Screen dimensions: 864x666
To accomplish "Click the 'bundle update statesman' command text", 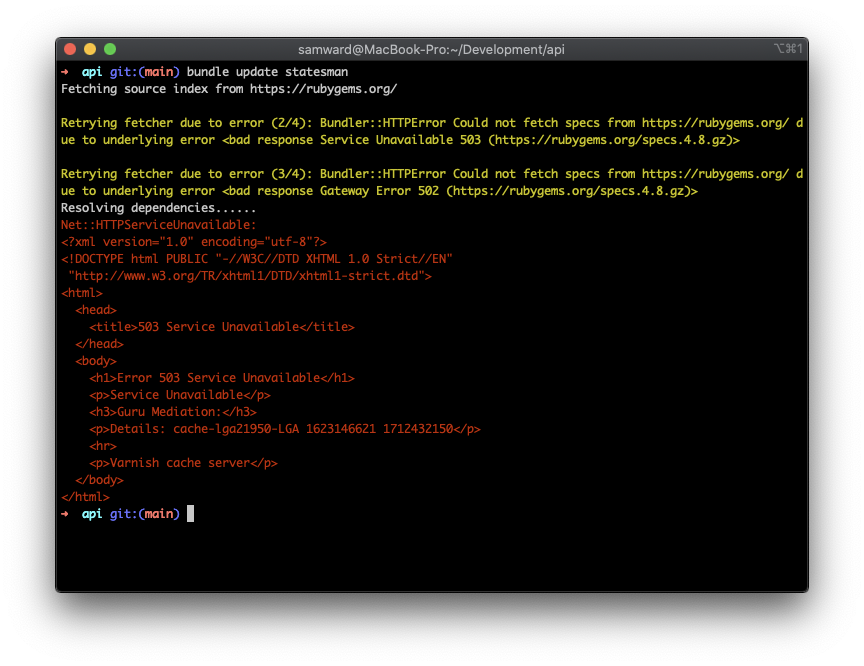I will pos(267,72).
